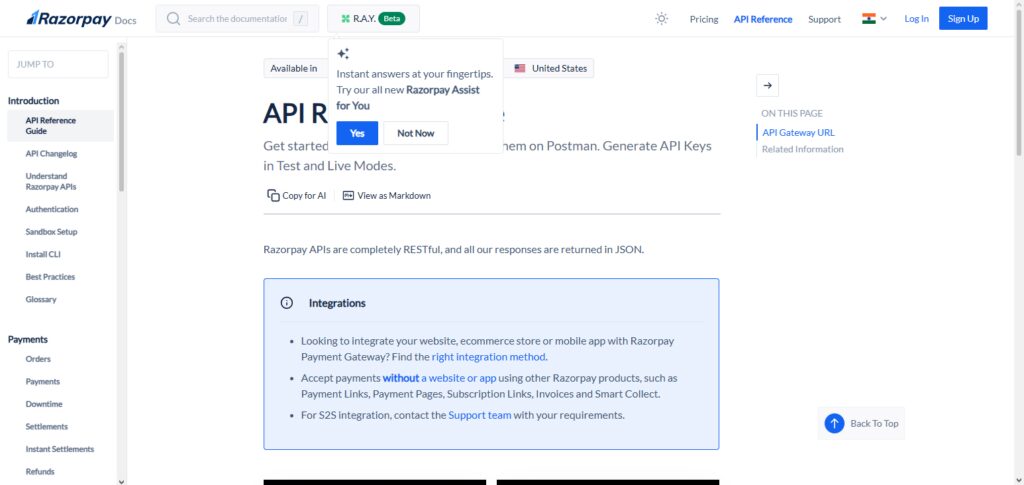Click the Integrations info icon

(286, 303)
